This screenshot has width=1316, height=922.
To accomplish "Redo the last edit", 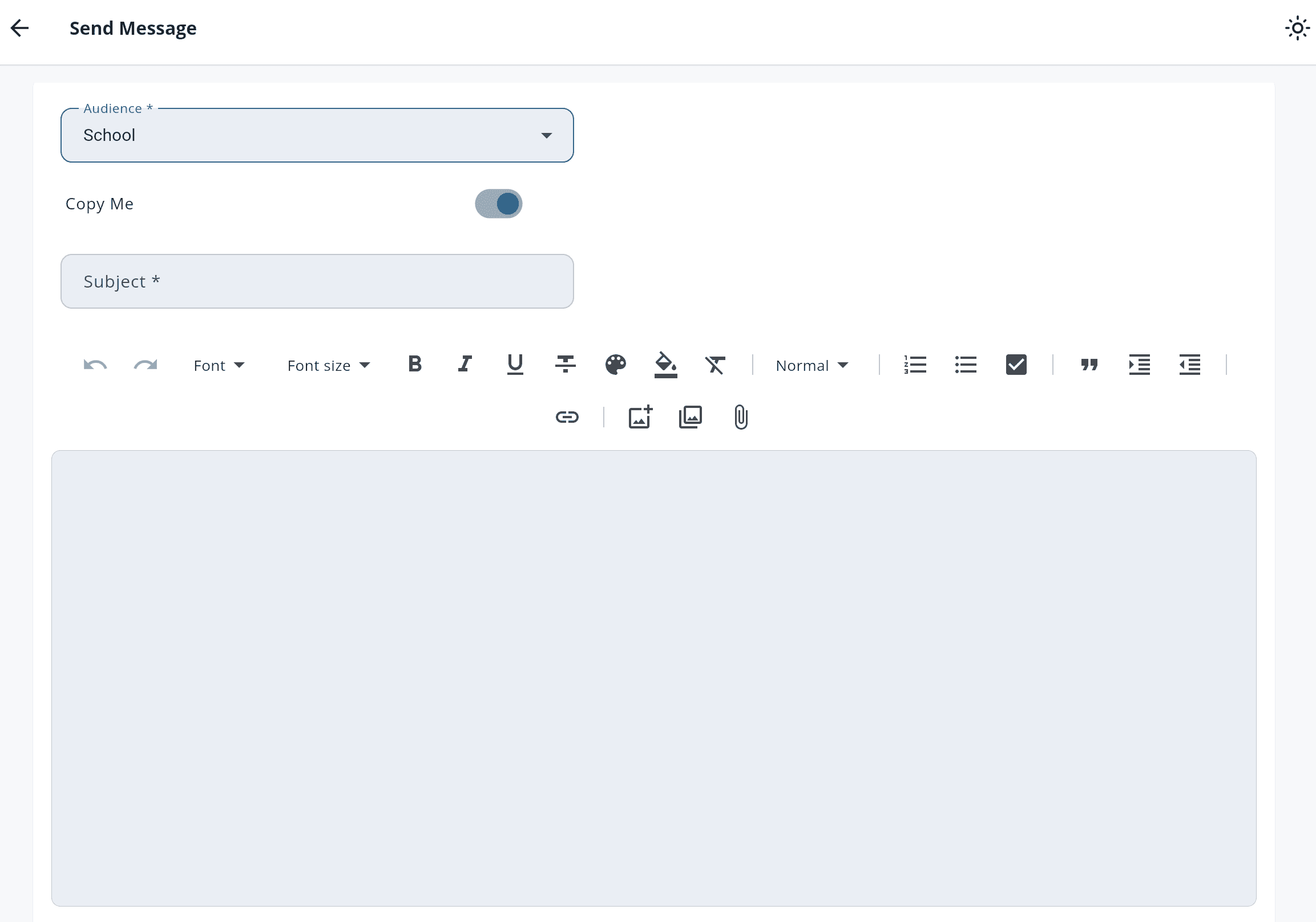I will [146, 365].
